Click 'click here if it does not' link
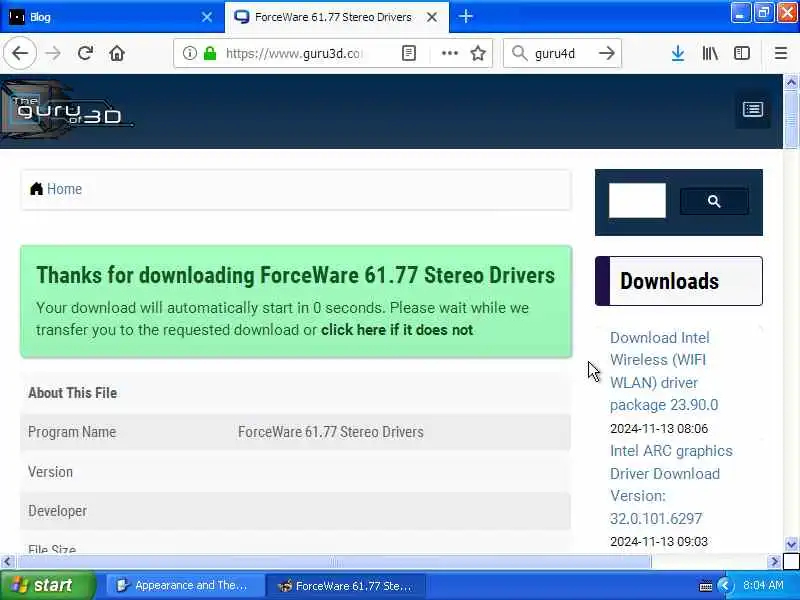This screenshot has width=800, height=600. [x=397, y=330]
